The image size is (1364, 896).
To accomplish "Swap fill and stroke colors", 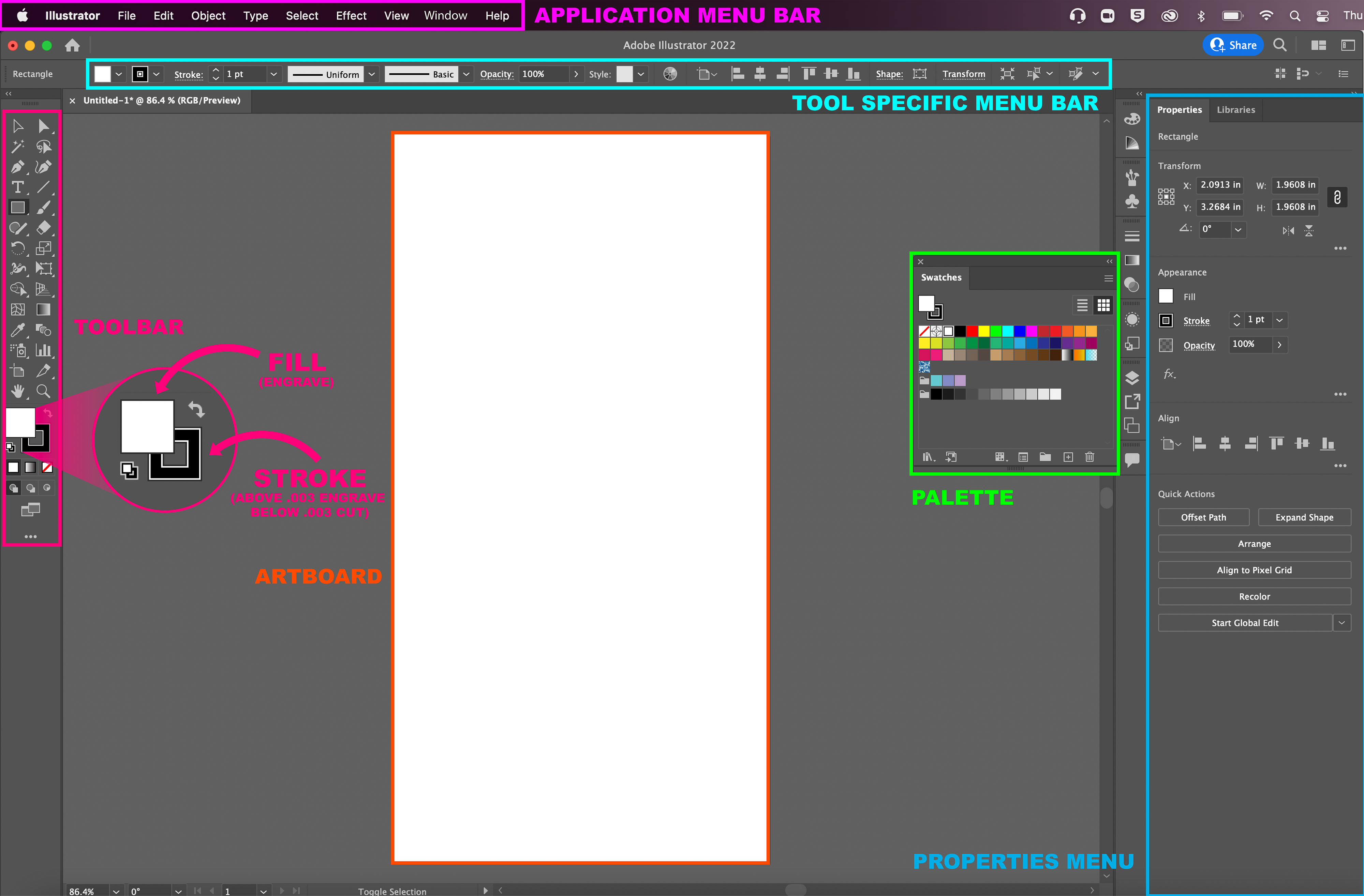I will tap(47, 413).
